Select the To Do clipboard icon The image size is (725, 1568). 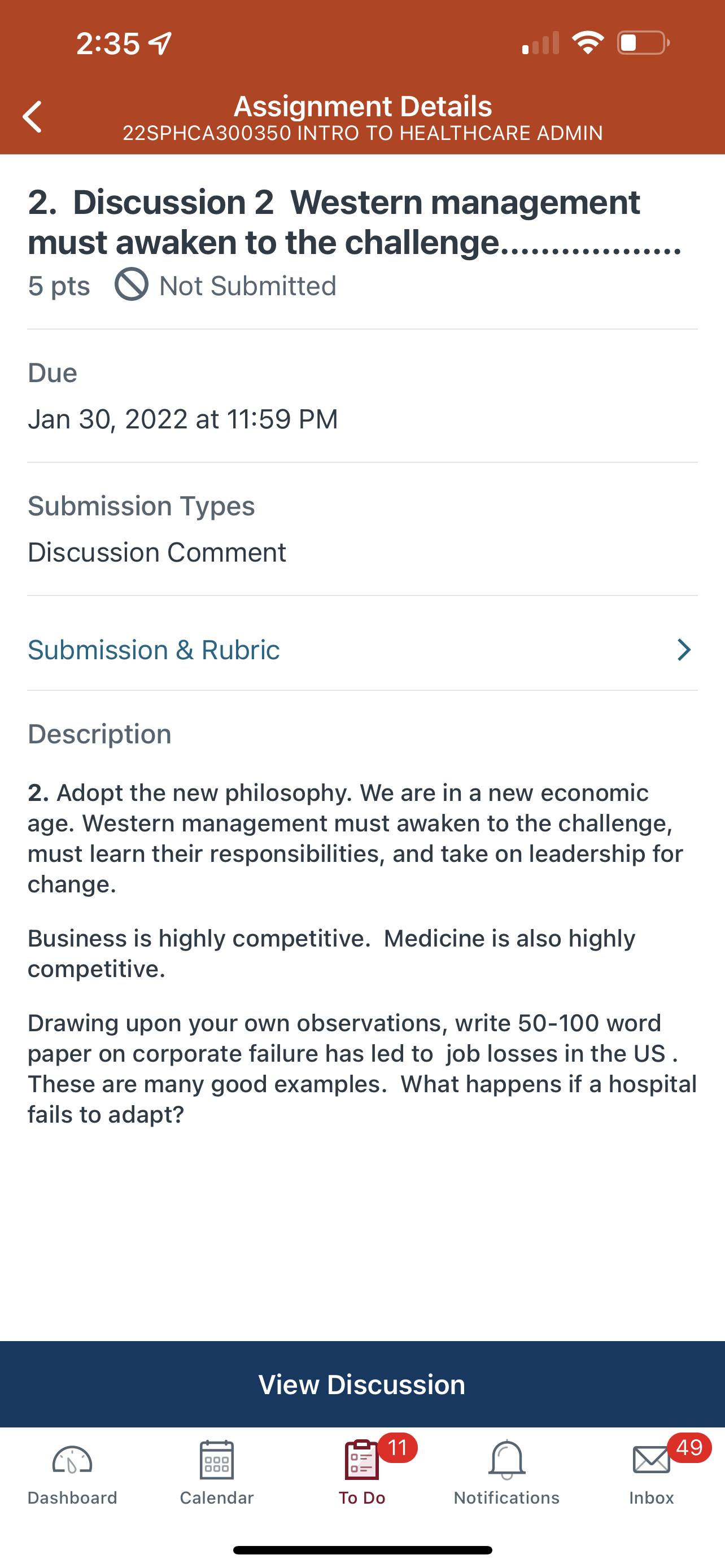(361, 1460)
